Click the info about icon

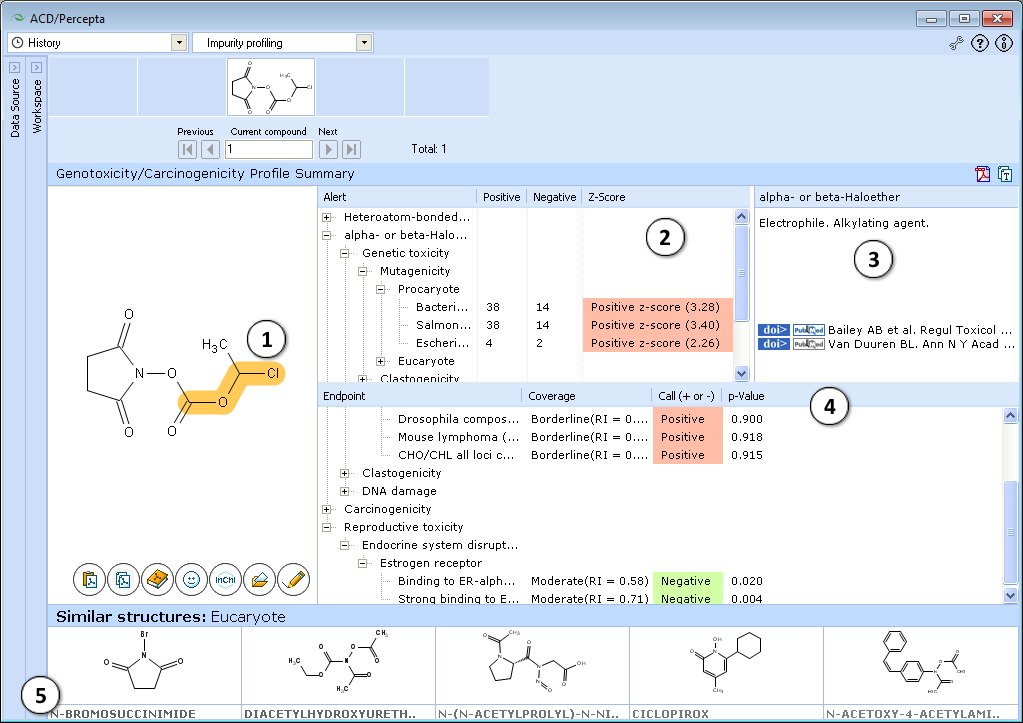1003,43
